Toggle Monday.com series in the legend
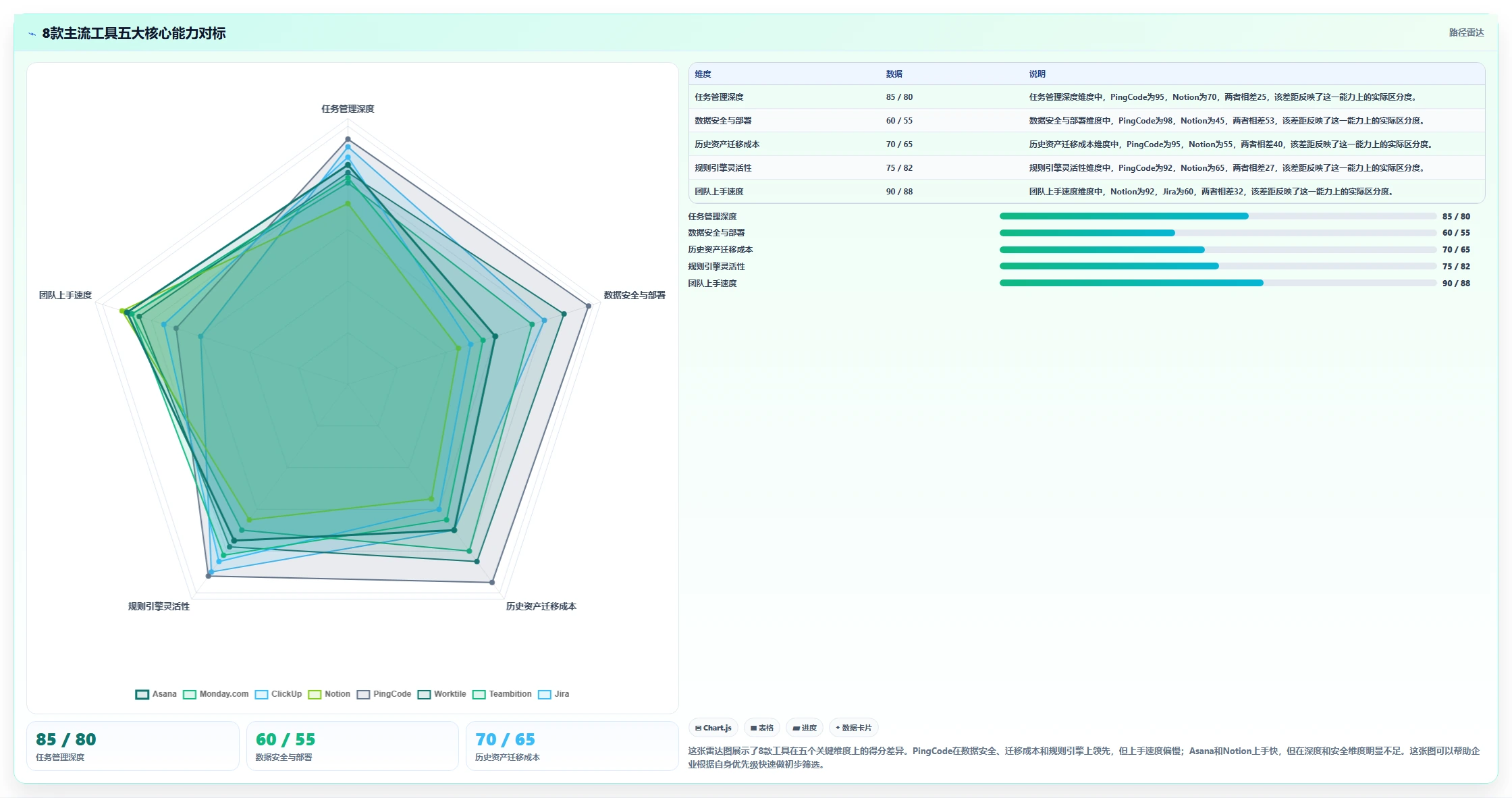 216,694
